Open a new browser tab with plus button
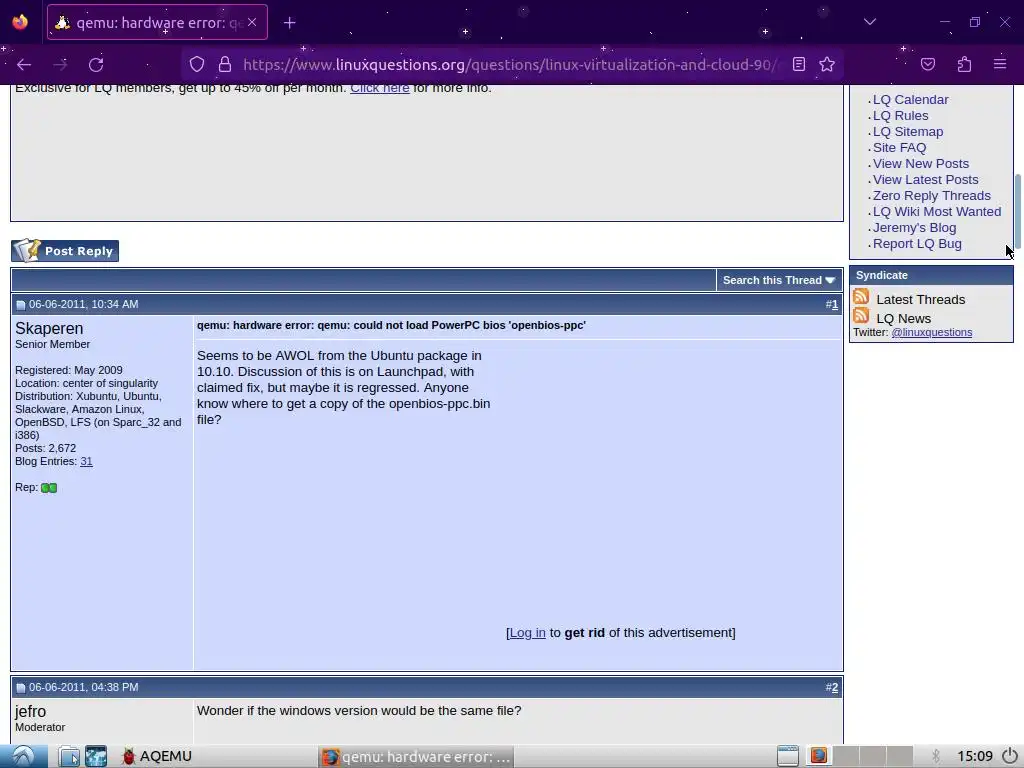1024x768 pixels. (290, 23)
